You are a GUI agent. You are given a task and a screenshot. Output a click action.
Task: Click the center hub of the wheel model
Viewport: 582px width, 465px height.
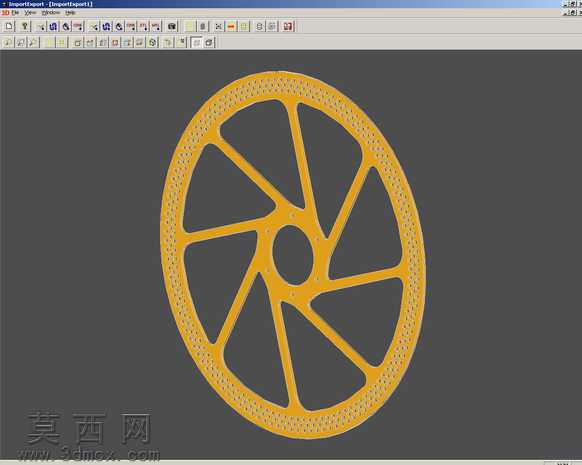click(x=293, y=255)
